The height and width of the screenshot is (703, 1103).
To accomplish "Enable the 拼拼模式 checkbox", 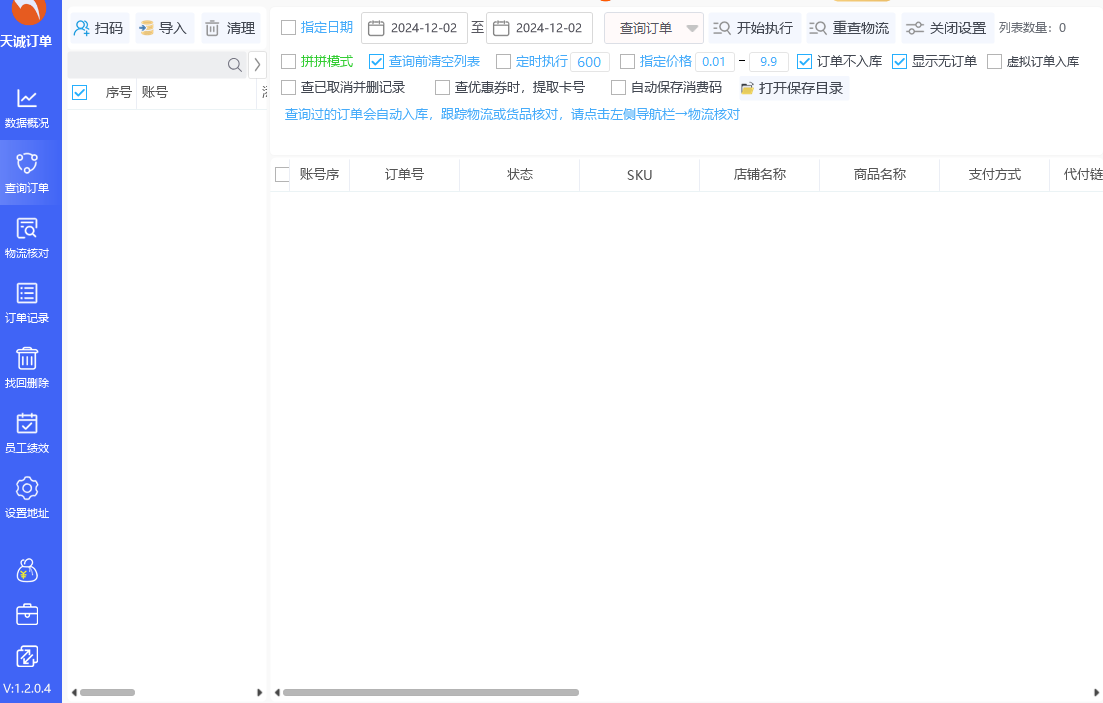I will tap(289, 62).
